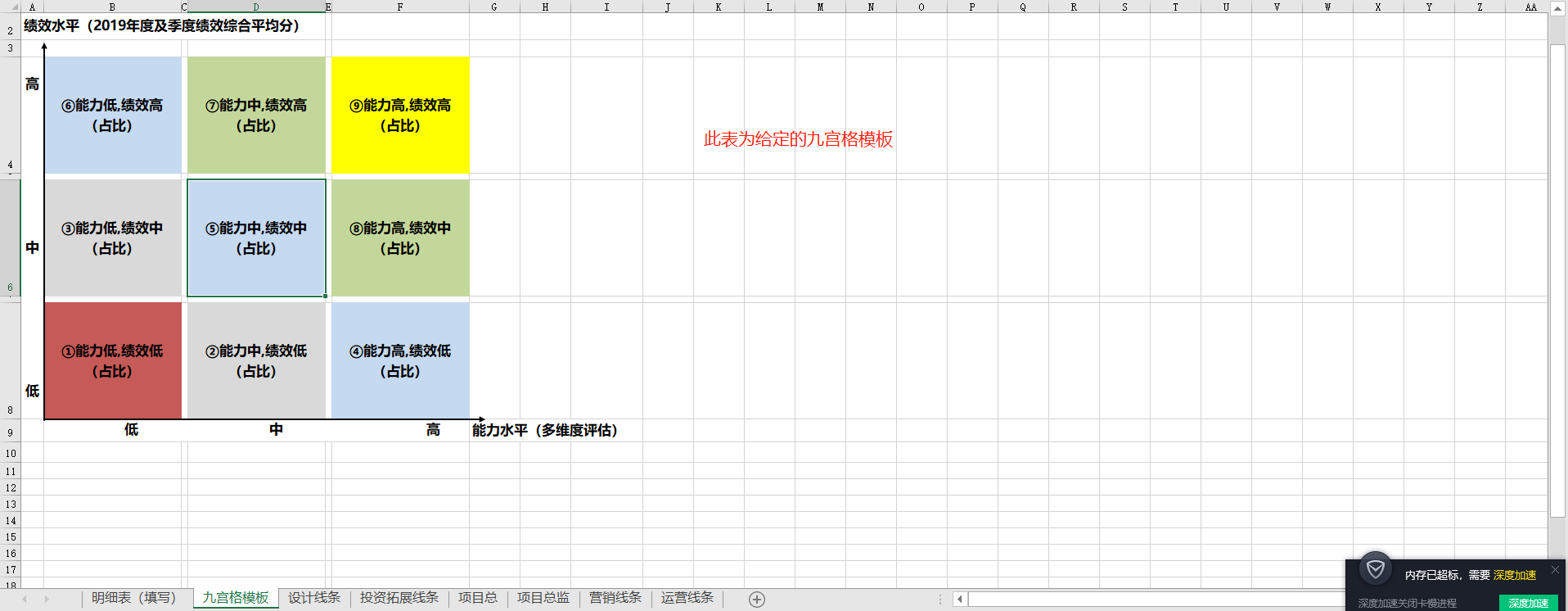
Task: Select row 10 header
Action: (x=11, y=453)
